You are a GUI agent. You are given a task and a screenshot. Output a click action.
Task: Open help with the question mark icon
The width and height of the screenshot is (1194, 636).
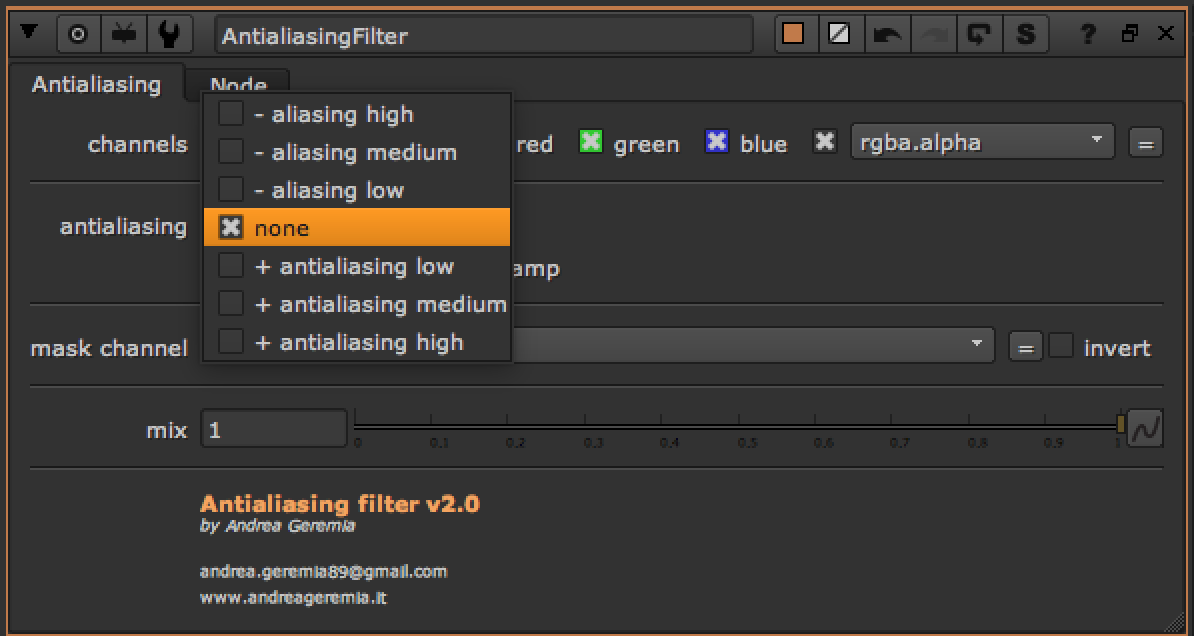coord(1088,34)
